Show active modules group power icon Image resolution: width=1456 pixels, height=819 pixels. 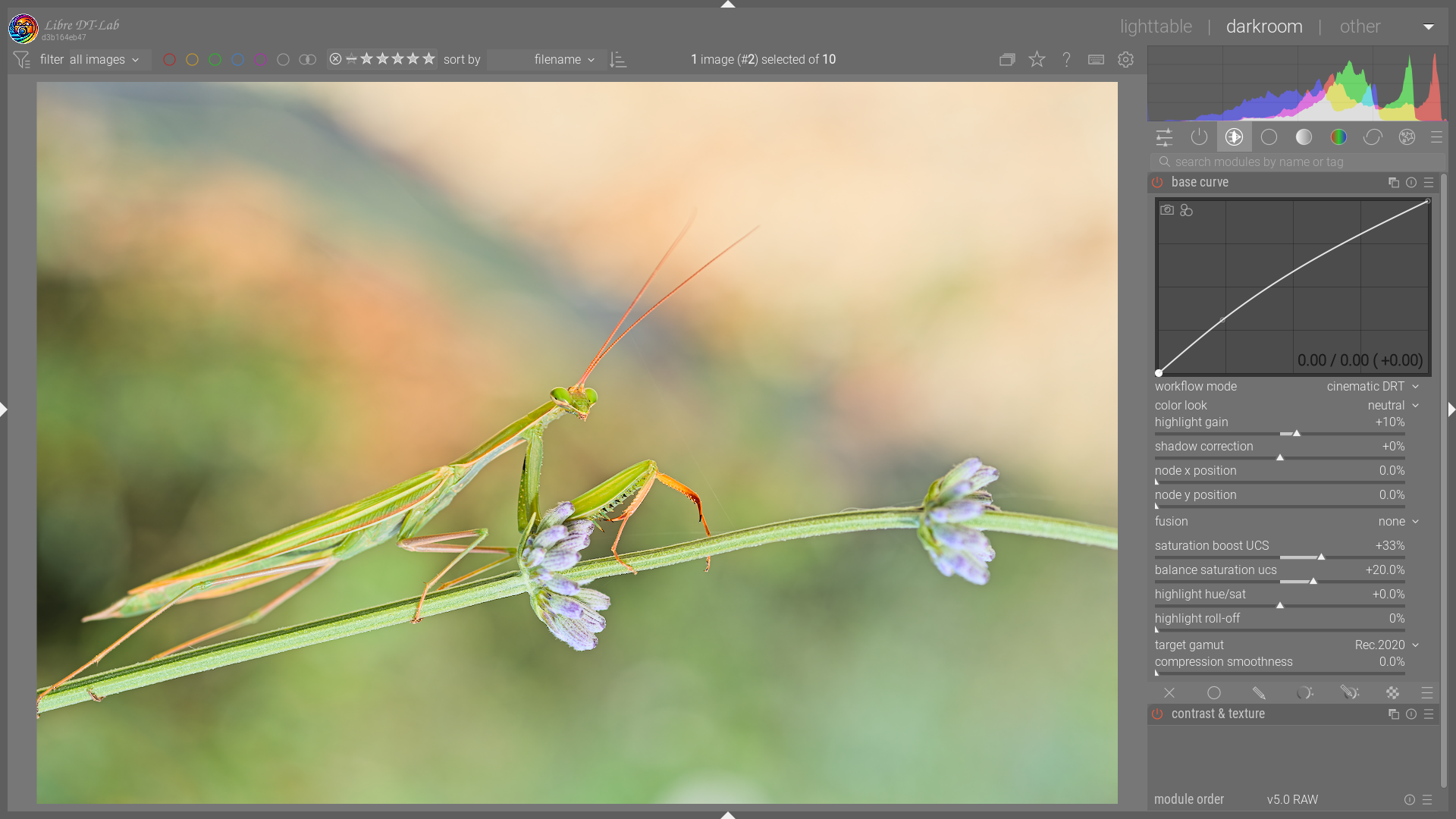pyautogui.click(x=1199, y=137)
